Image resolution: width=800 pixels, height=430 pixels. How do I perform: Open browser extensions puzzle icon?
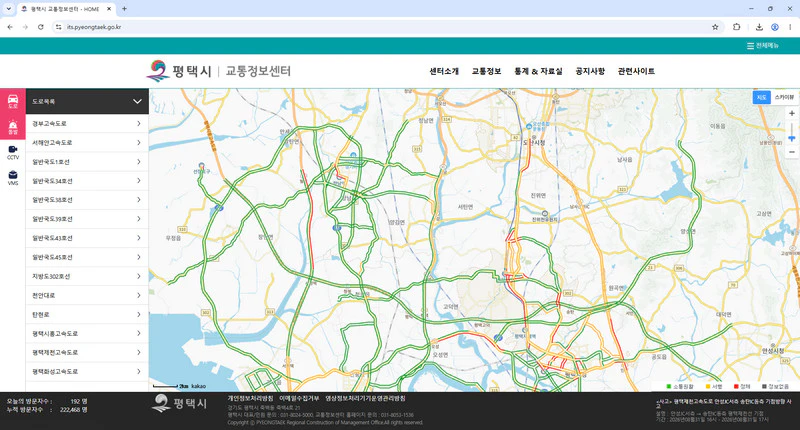coord(736,27)
